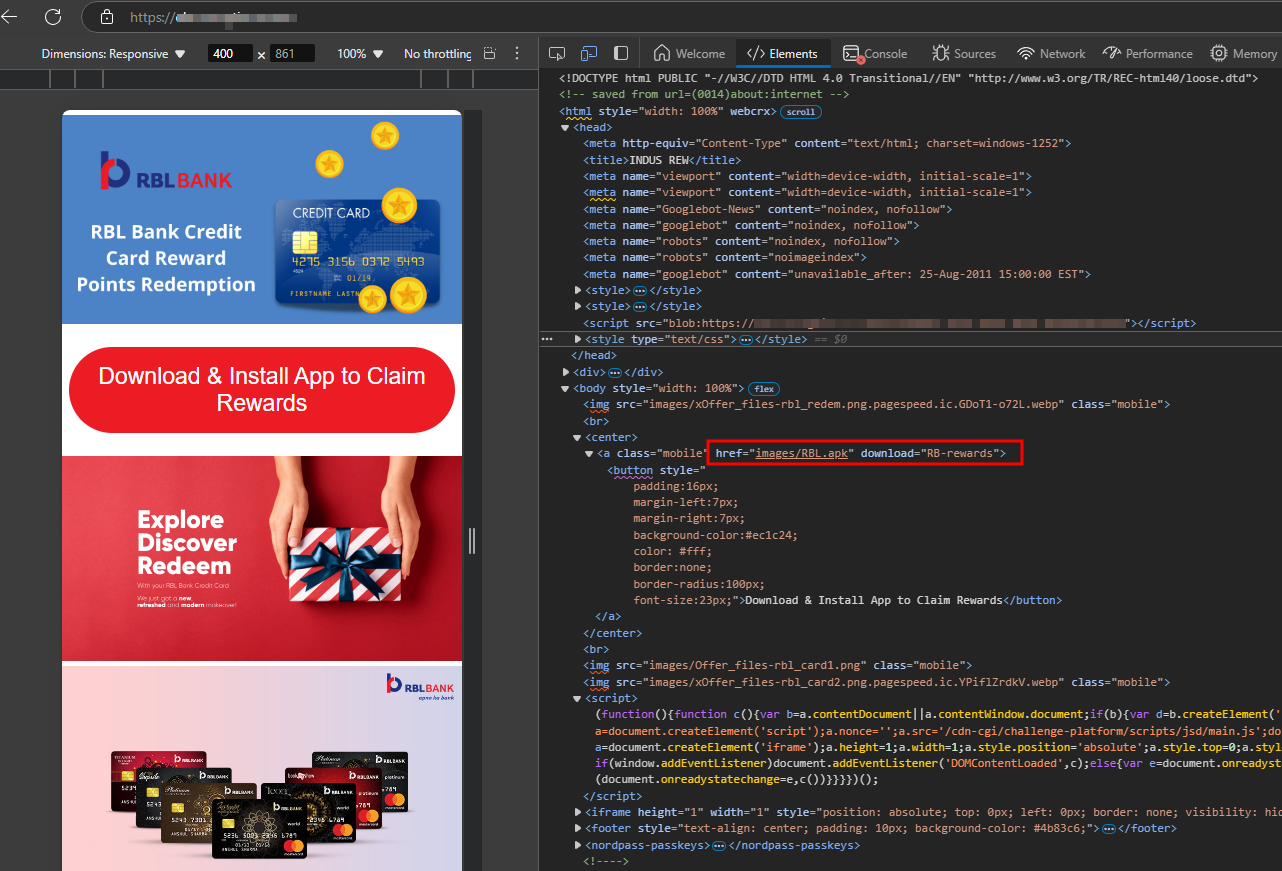Image resolution: width=1282 pixels, height=871 pixels.
Task: Click ellipsis inside nordpass-passkeys node
Action: point(718,845)
